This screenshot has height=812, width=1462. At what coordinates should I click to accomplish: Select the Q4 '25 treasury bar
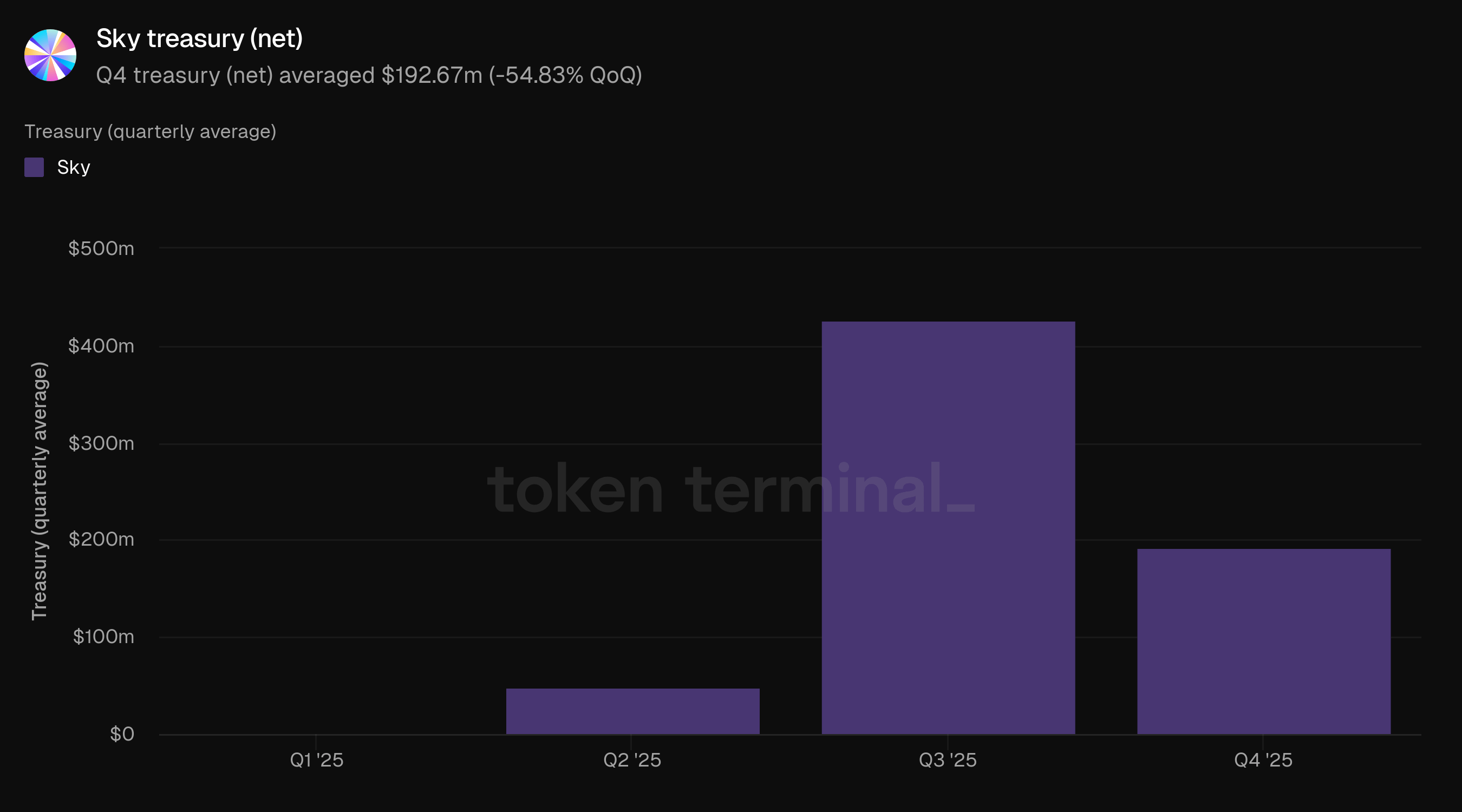point(1263,641)
